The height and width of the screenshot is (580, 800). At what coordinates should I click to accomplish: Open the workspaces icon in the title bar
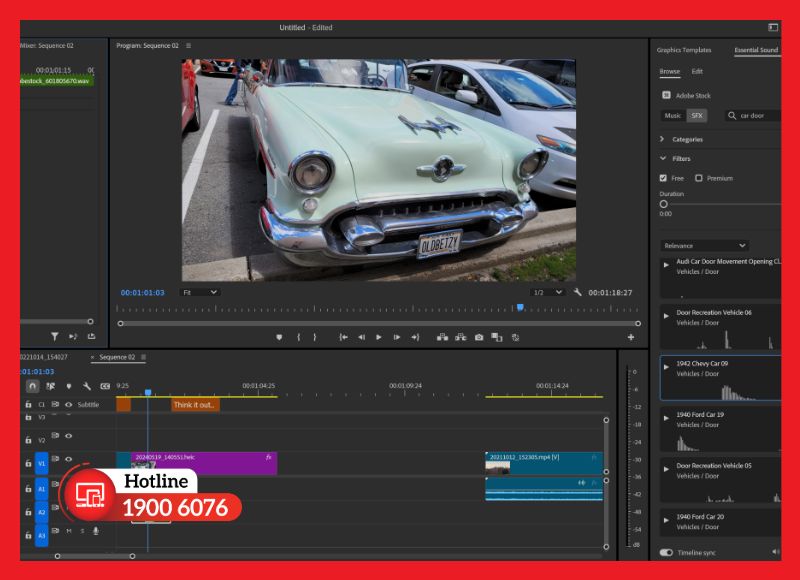point(773,28)
